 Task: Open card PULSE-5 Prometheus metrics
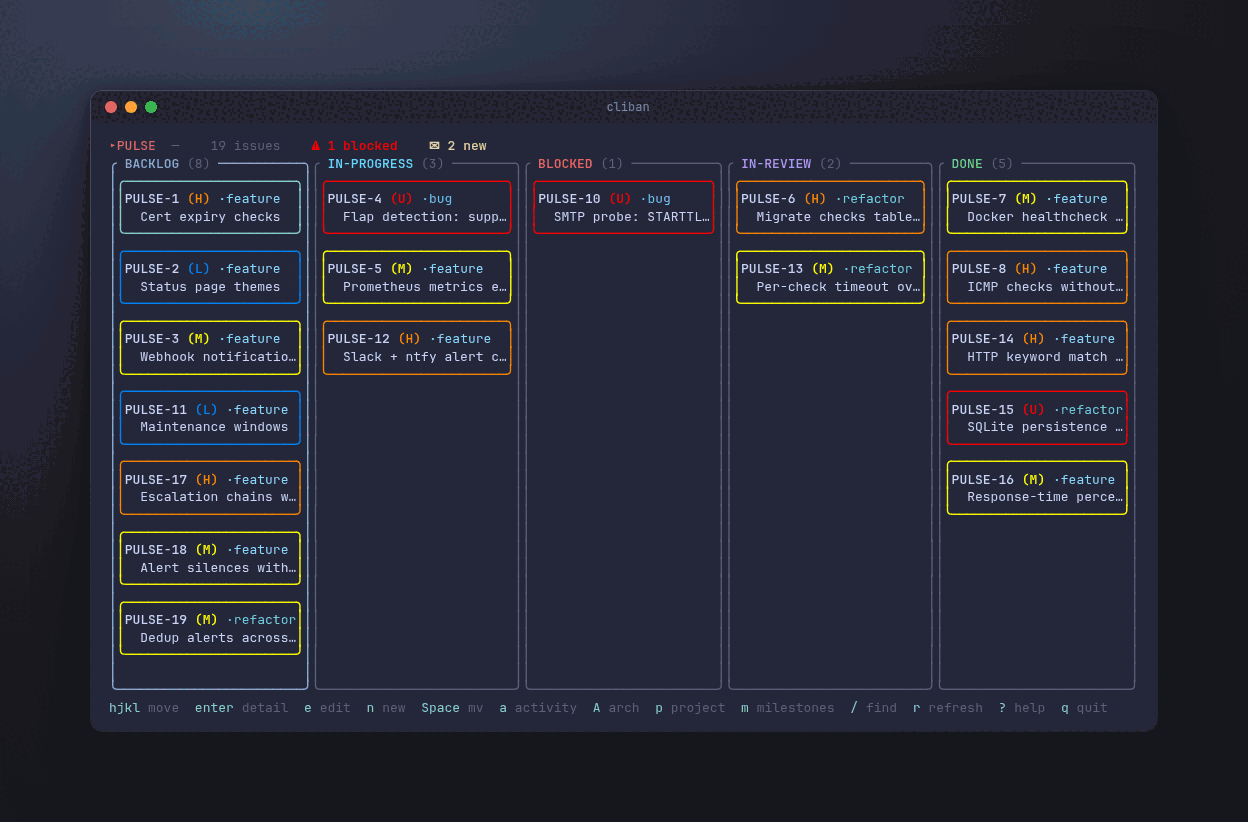click(417, 277)
